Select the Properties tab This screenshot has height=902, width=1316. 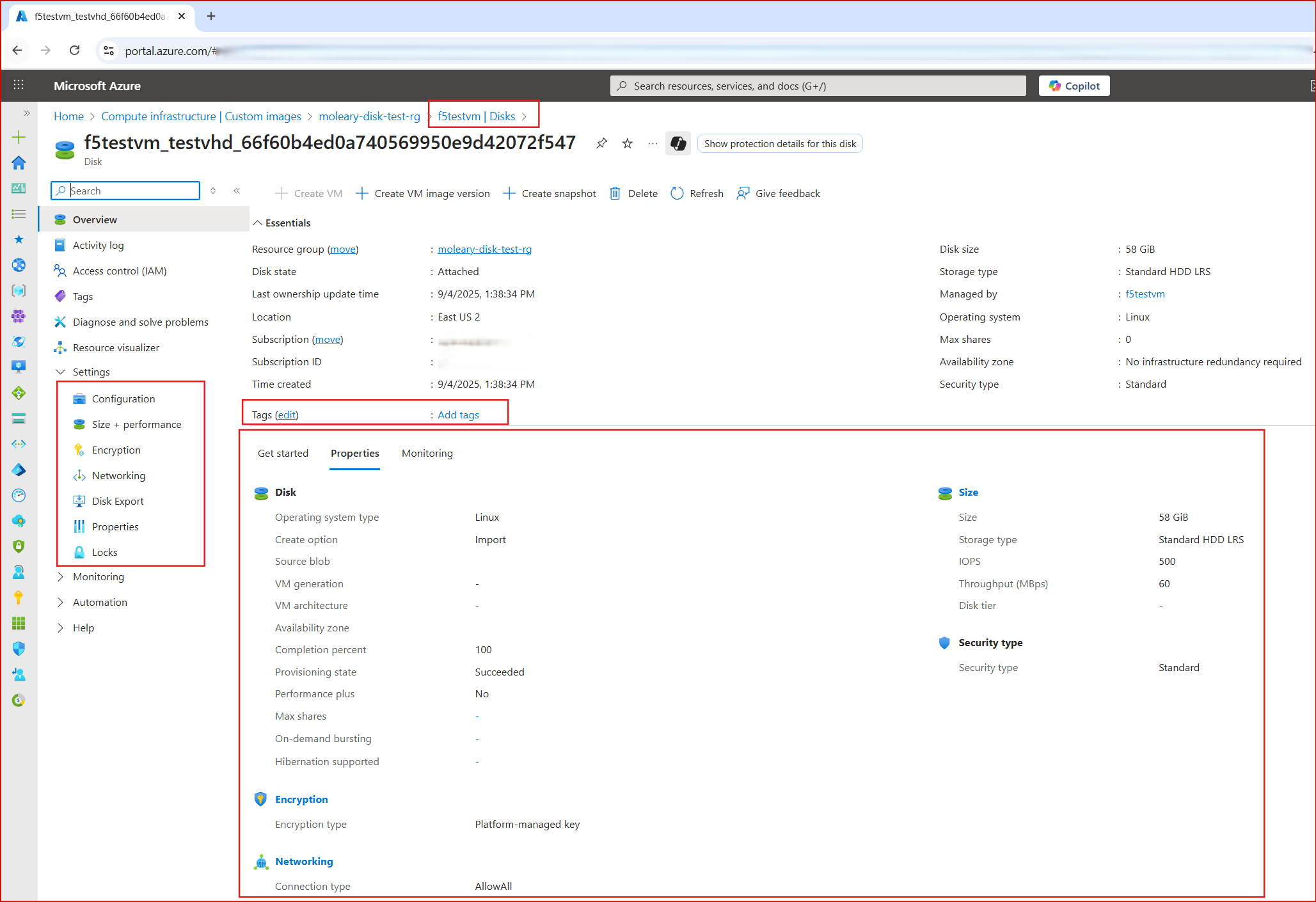[354, 453]
